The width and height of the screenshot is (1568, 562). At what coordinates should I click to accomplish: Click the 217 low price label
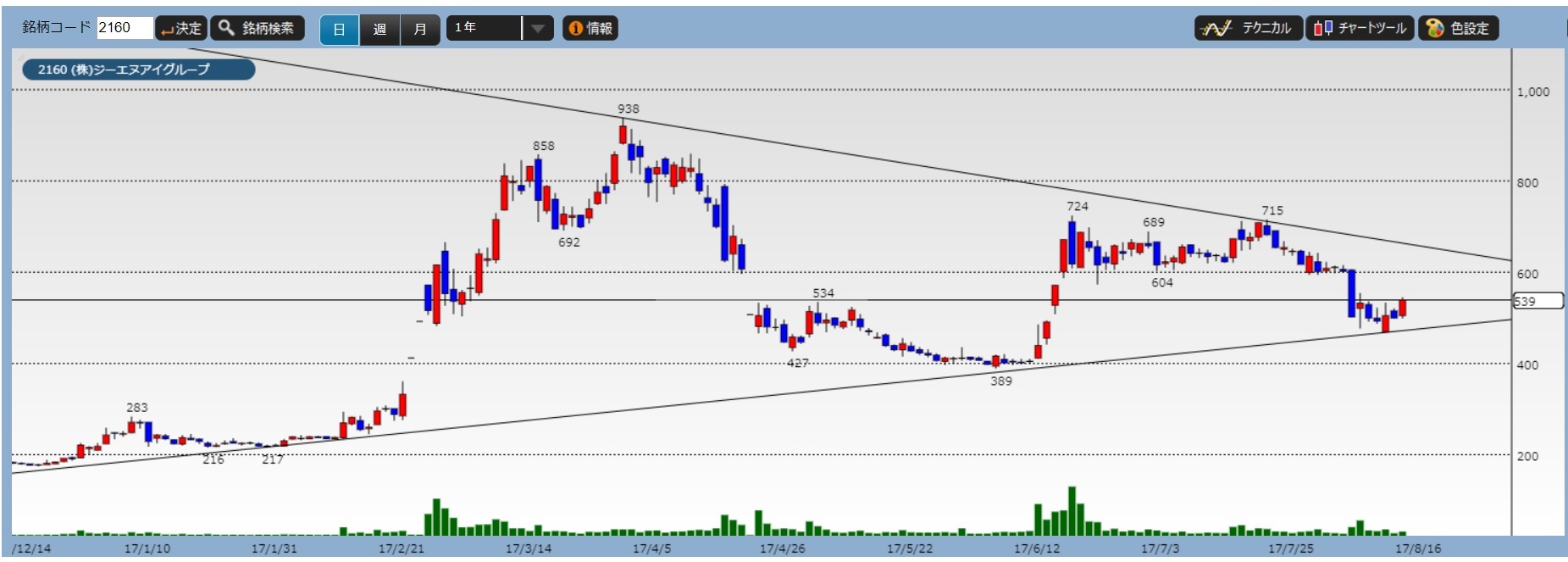273,459
